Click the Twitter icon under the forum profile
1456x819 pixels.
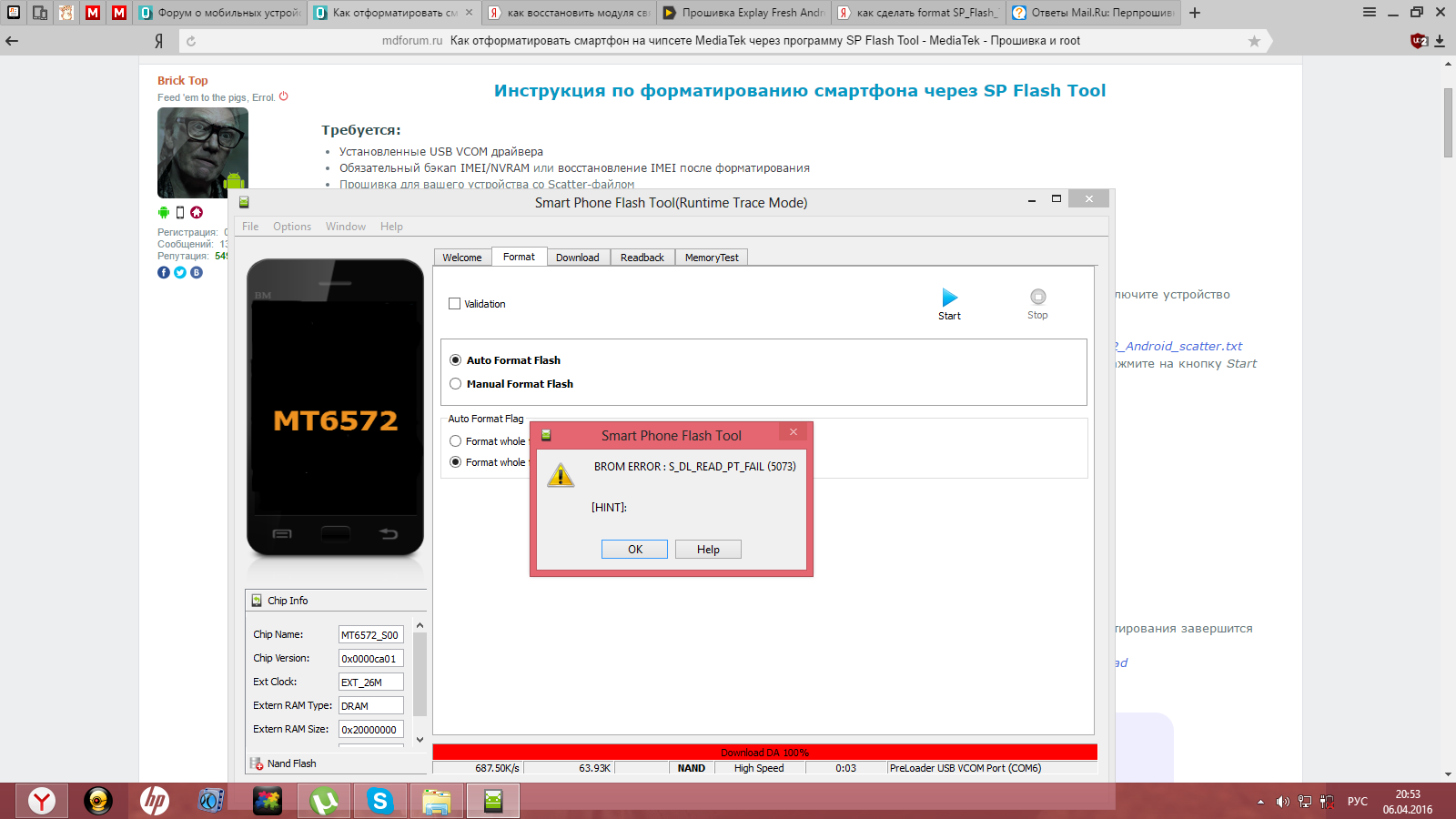(x=180, y=272)
